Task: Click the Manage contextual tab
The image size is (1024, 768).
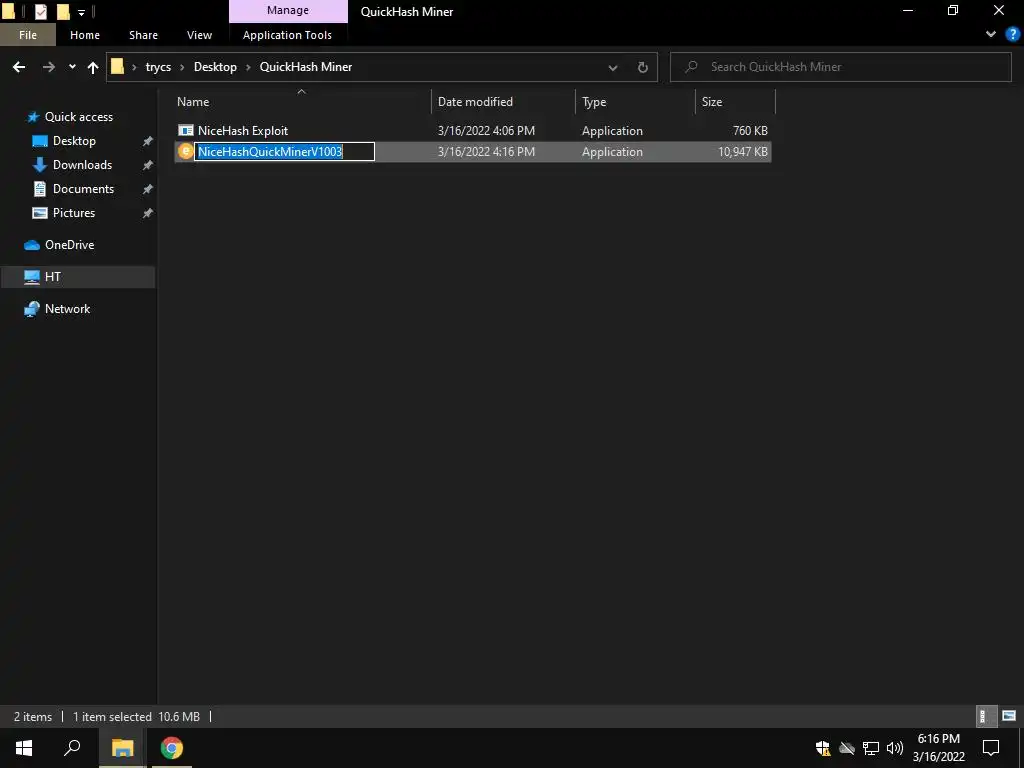Action: (288, 10)
